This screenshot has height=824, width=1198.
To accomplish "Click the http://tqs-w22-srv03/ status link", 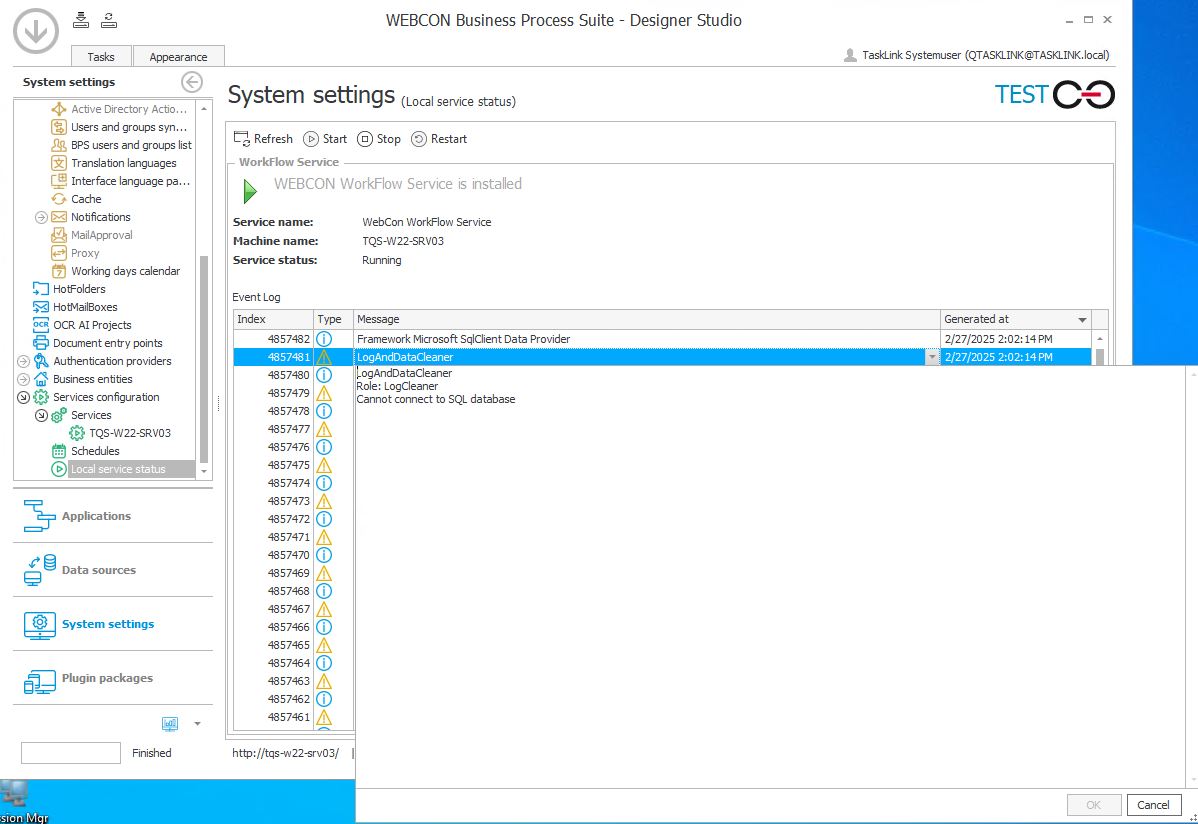I will coord(286,753).
